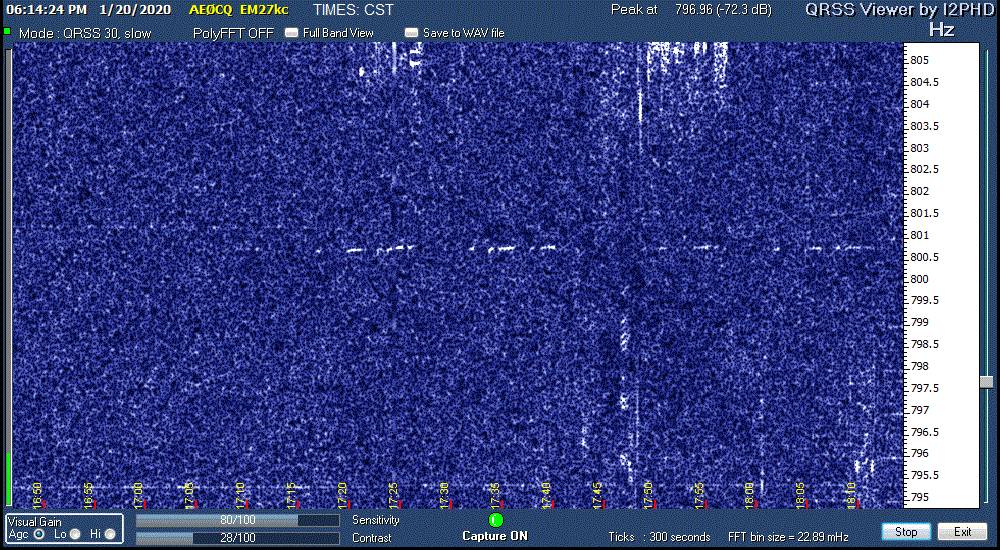This screenshot has width=1000, height=550.
Task: Click the 800 Hz frequency scale label
Action: pos(918,279)
